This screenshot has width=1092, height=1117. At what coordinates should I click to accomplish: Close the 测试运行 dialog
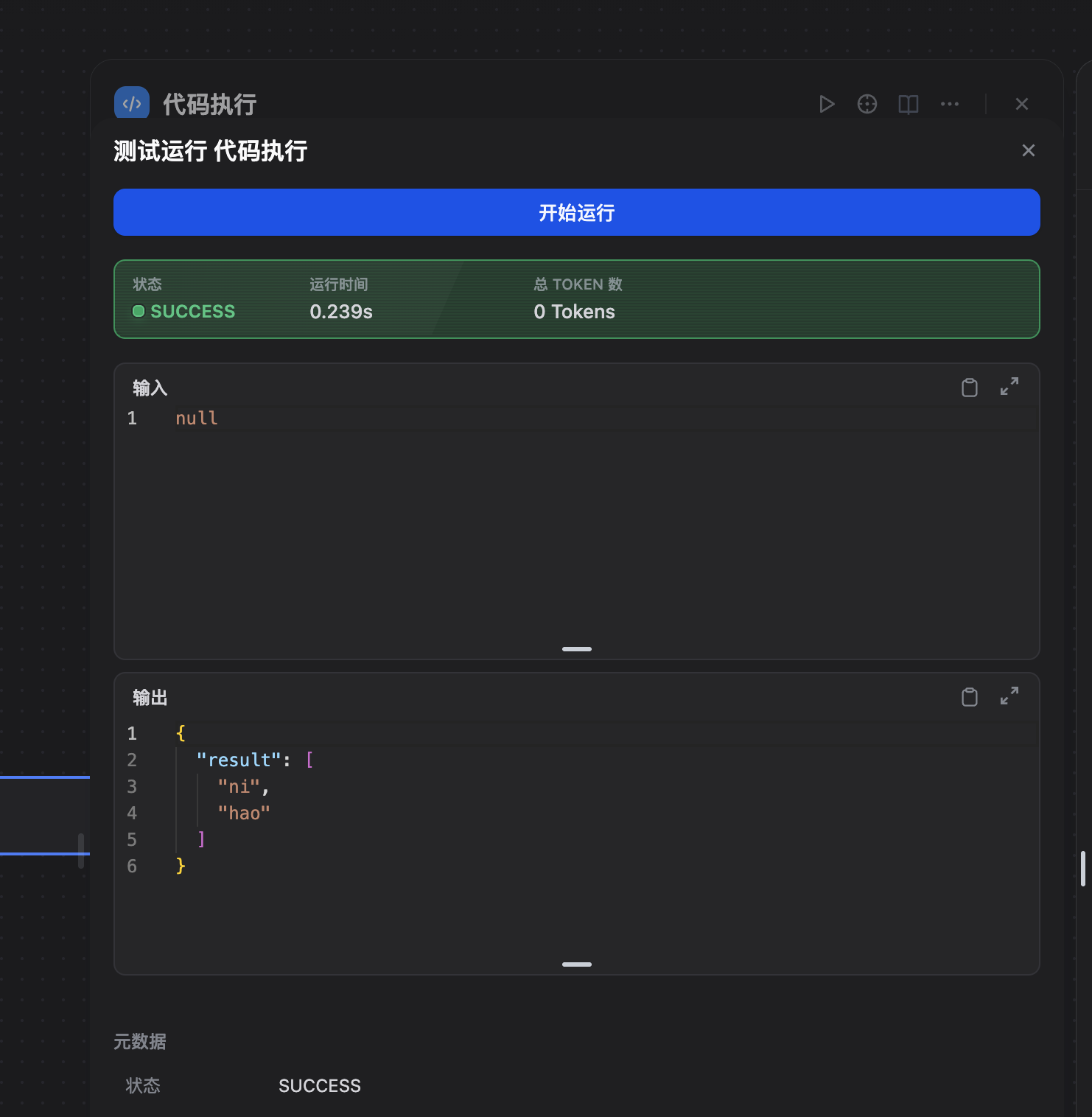click(x=1029, y=150)
